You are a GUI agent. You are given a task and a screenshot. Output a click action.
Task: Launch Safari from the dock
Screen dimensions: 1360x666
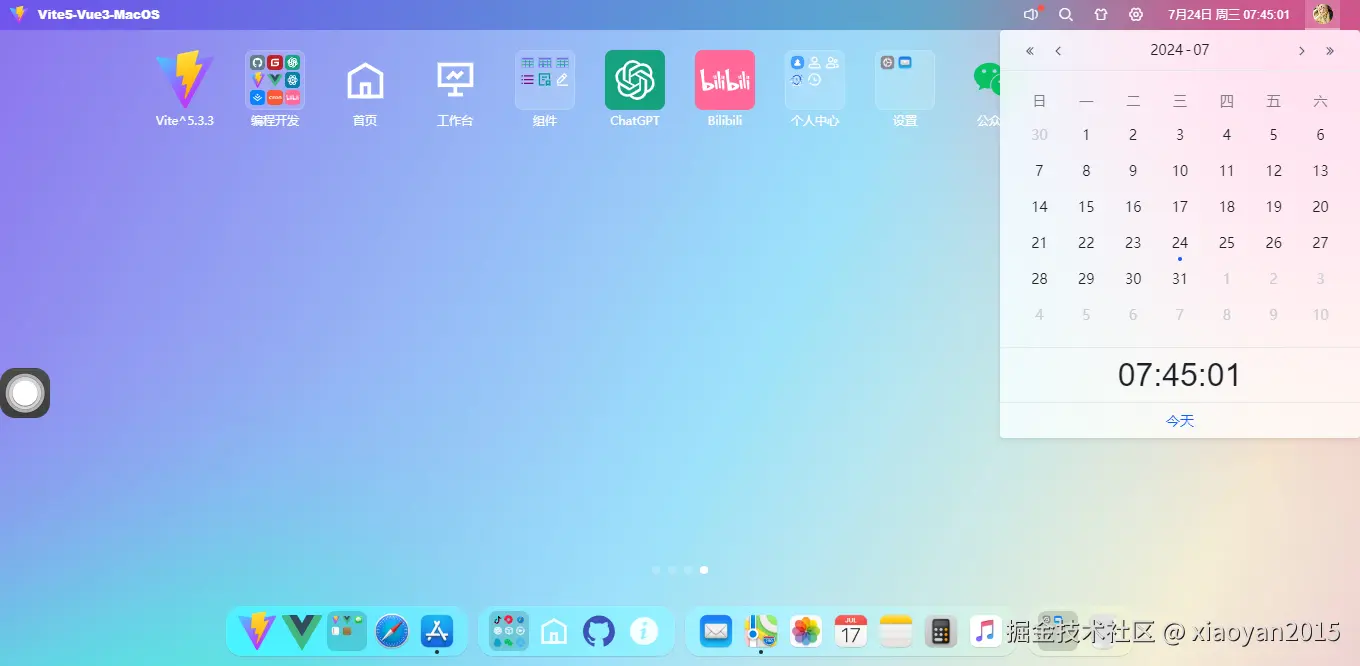tap(391, 631)
